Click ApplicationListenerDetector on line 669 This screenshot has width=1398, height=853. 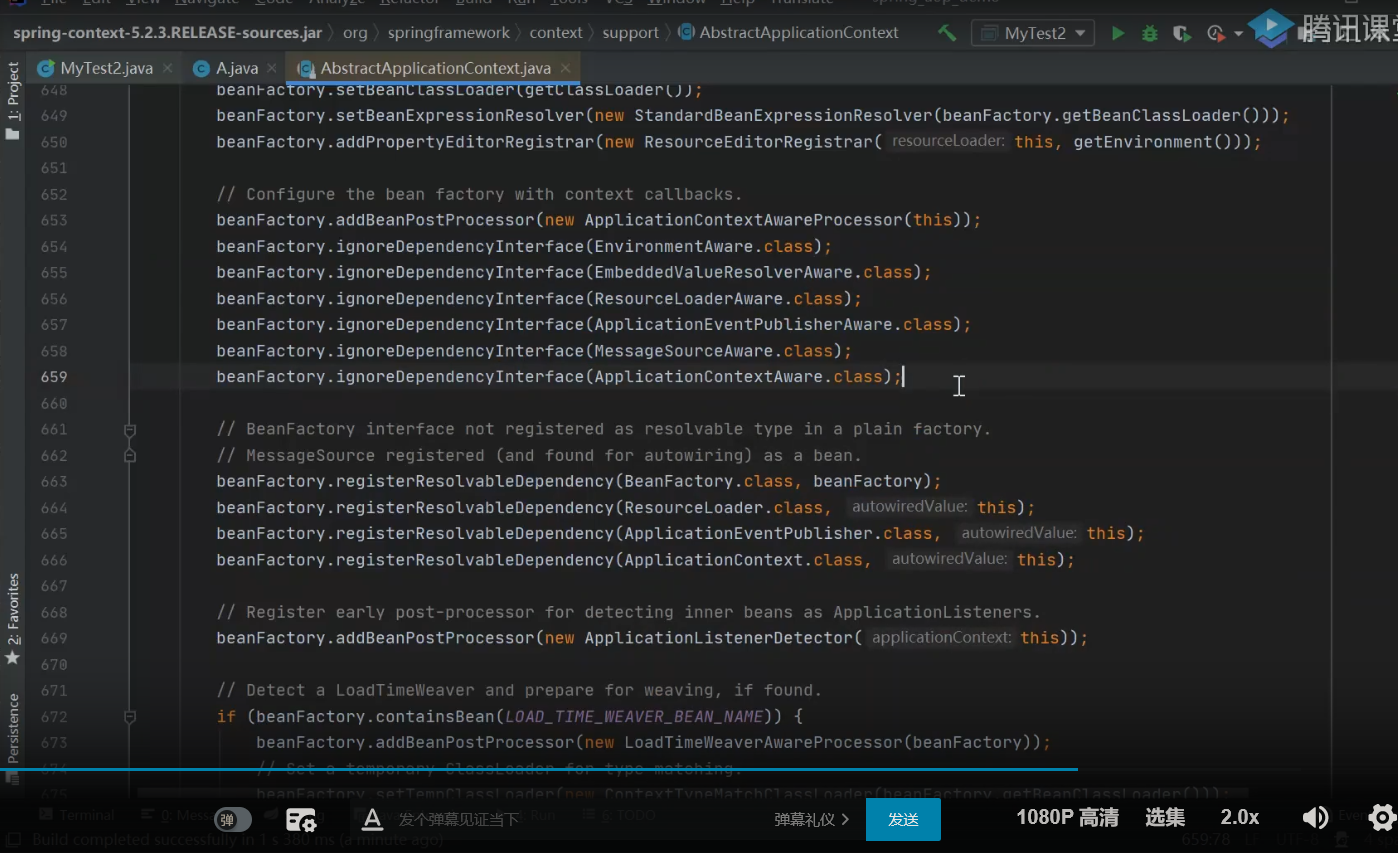718,638
